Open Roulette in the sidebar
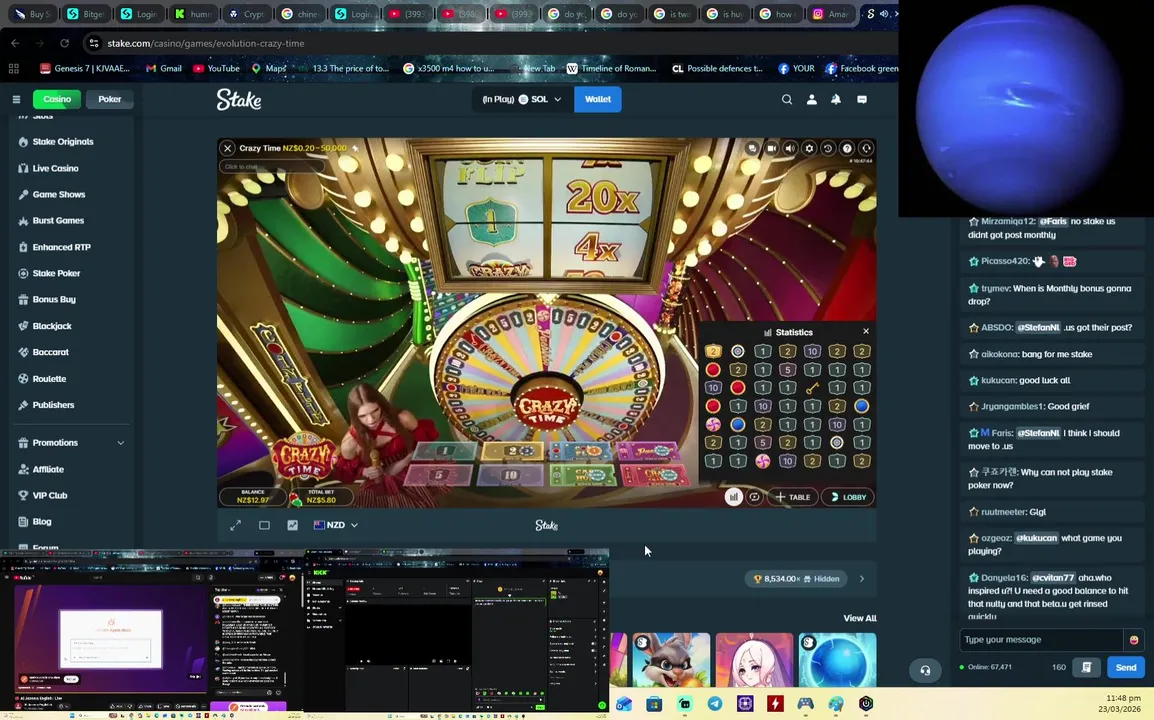Viewport: 1154px width, 720px height. click(49, 378)
